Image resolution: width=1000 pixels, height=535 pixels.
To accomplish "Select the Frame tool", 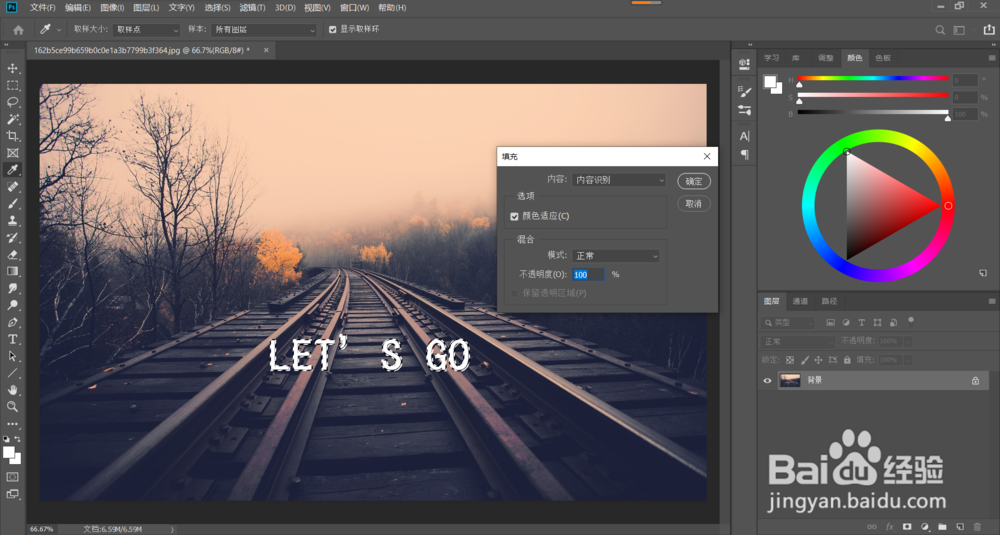I will [x=12, y=153].
